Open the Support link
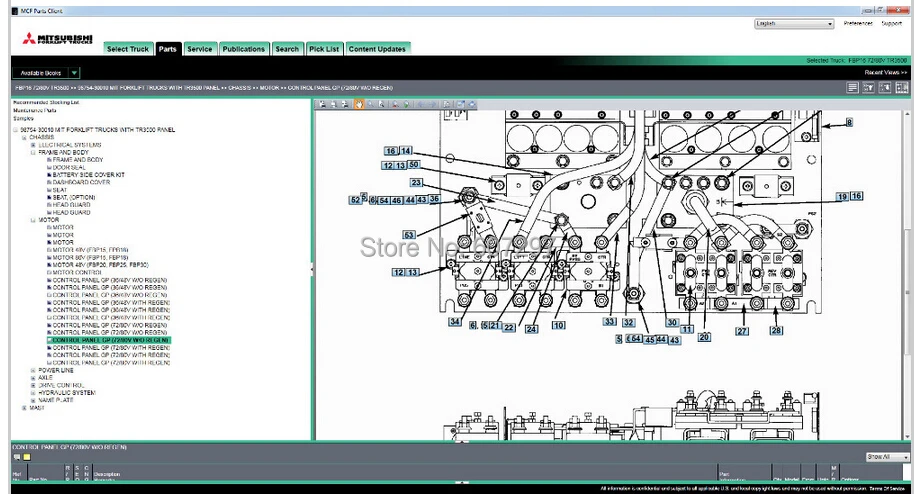Viewport: 914px width, 494px height. point(892,24)
